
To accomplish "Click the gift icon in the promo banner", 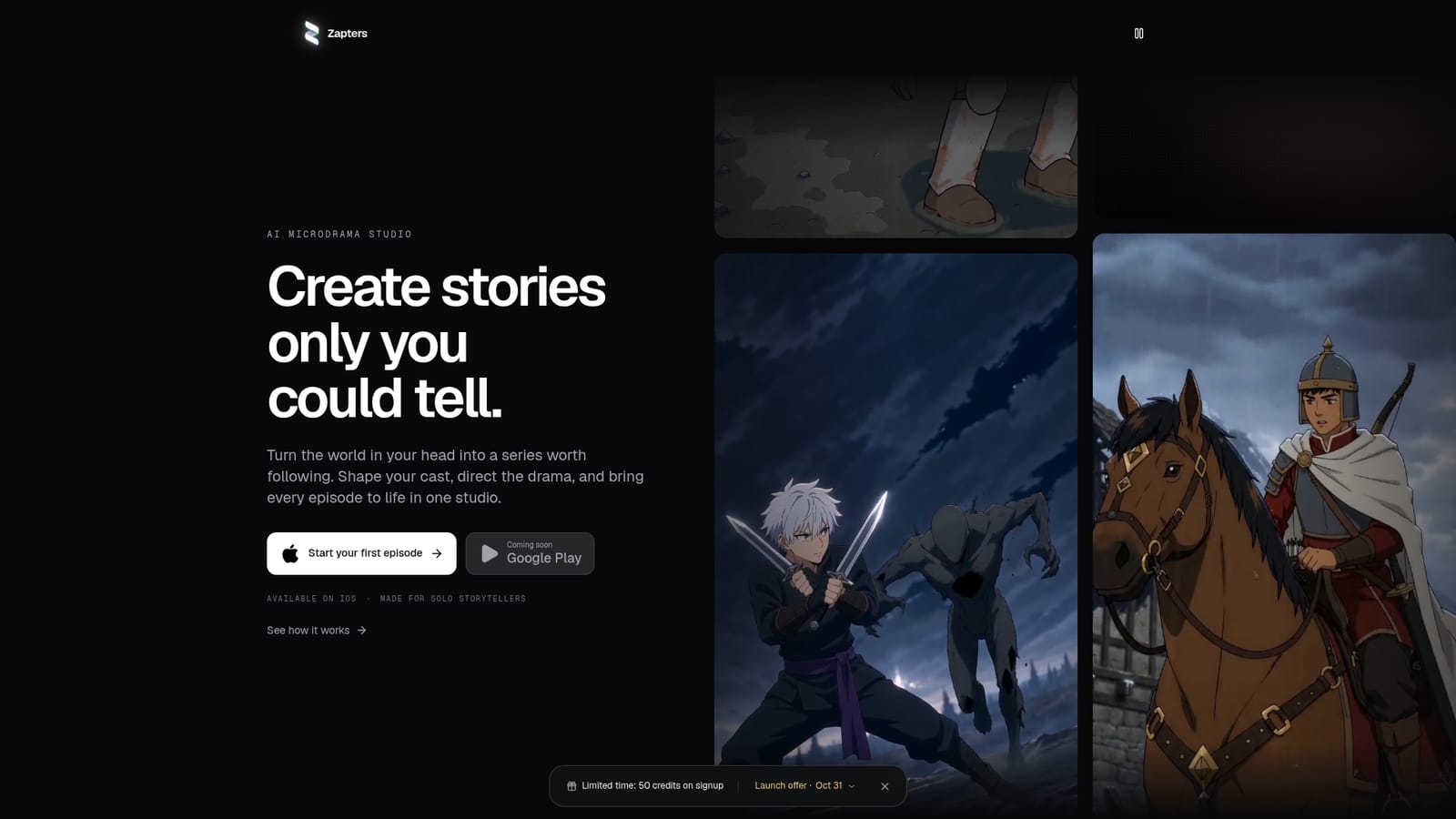I will (571, 786).
